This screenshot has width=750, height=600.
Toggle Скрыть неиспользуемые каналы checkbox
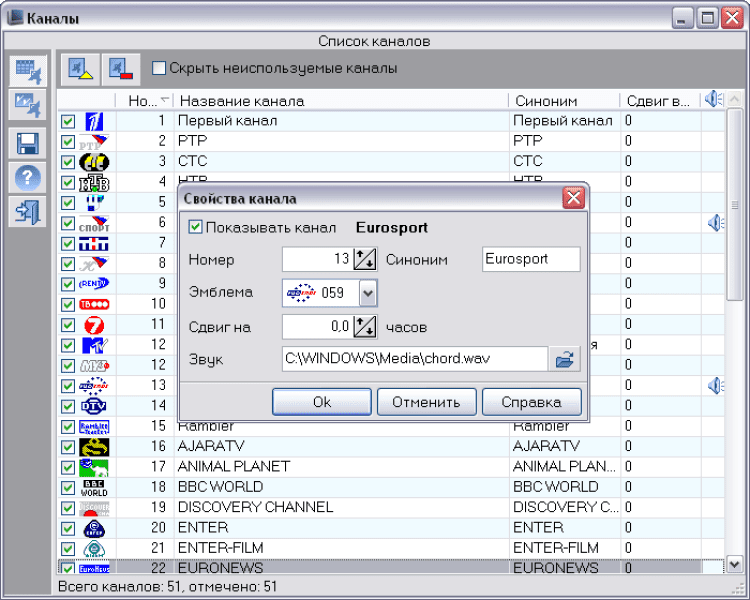pyautogui.click(x=159, y=68)
